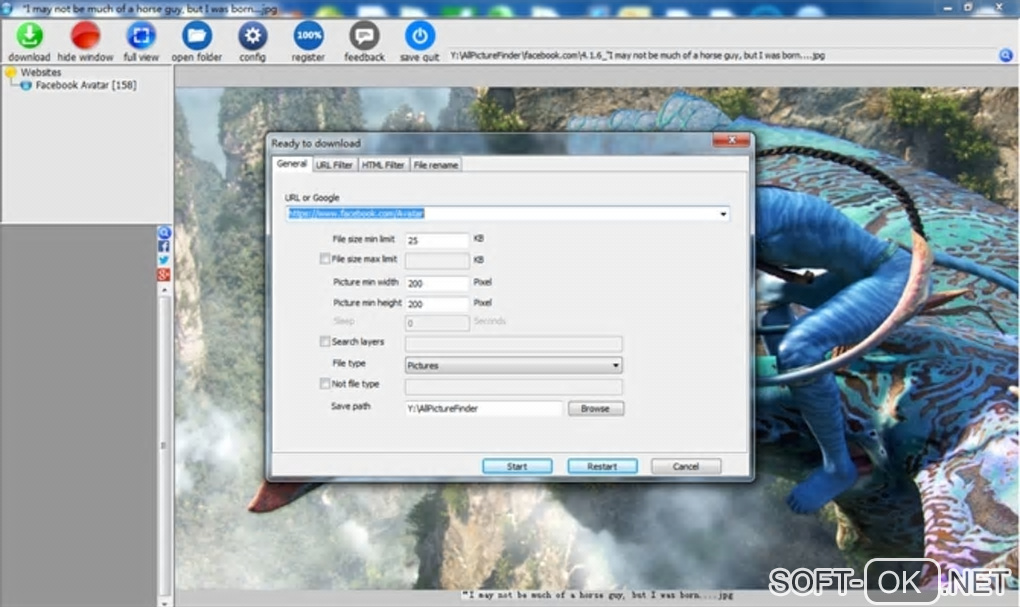Click the magnifier icon in the side strip
Screen dimensions: 1020x607
164,232
